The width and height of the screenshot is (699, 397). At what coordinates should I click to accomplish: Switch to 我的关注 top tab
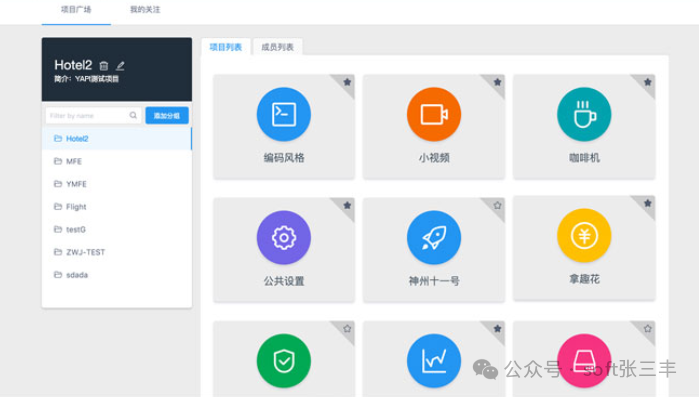[145, 9]
